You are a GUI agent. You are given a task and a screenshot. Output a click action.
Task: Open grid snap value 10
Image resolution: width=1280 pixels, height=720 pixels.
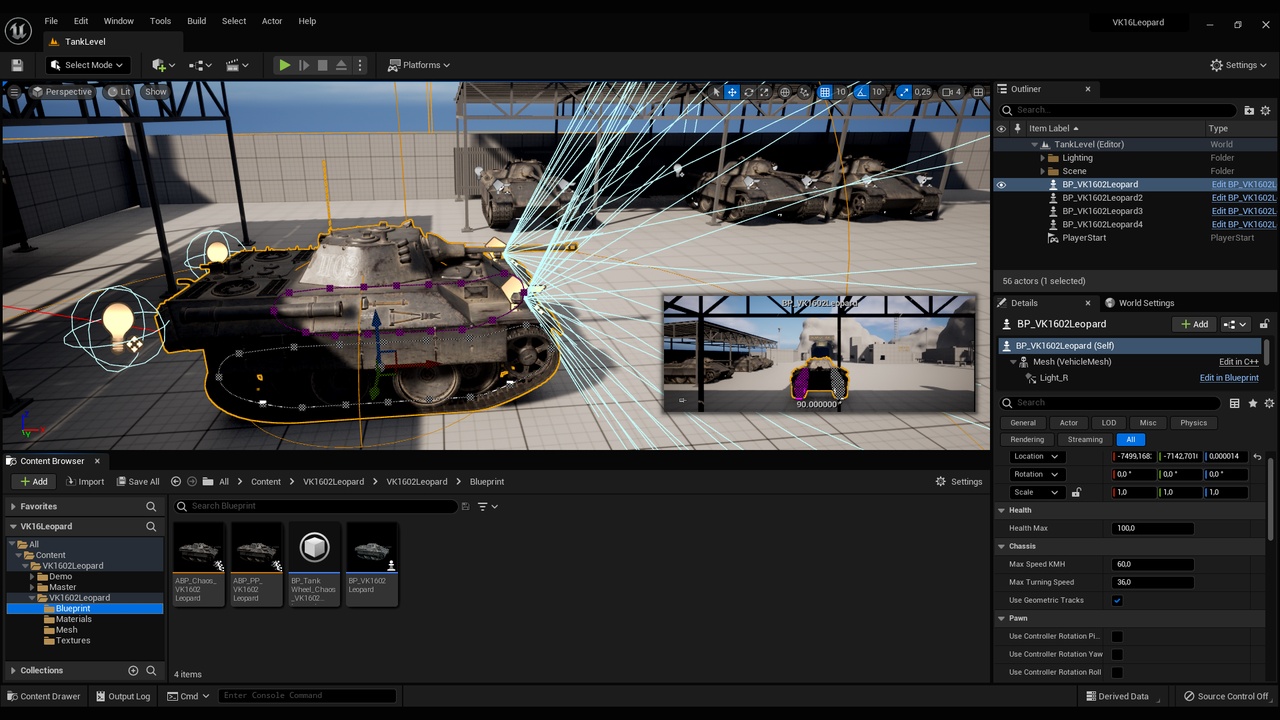coord(841,92)
